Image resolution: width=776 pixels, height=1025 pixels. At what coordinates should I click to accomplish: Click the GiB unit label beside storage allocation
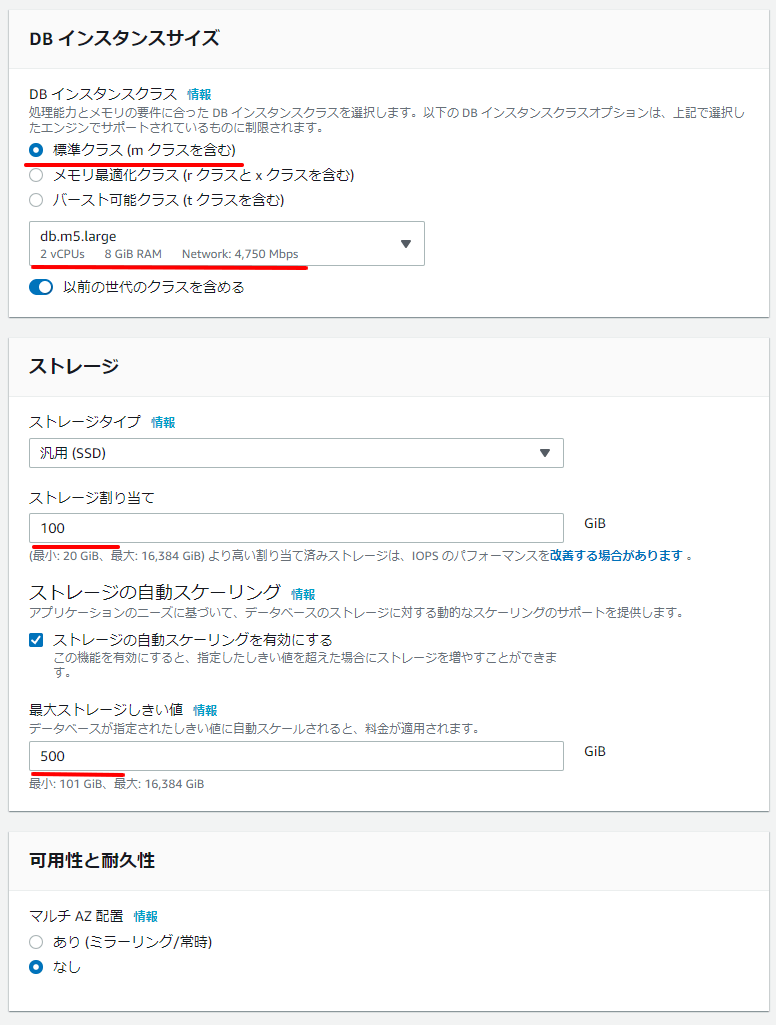click(595, 524)
